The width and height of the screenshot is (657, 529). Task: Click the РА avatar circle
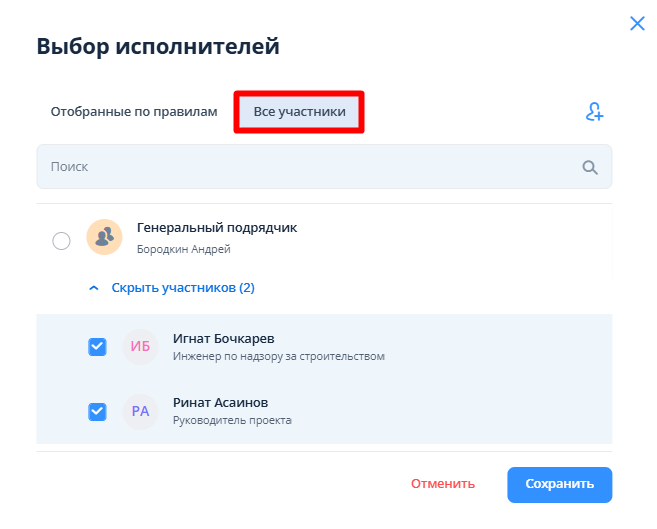[x=140, y=411]
